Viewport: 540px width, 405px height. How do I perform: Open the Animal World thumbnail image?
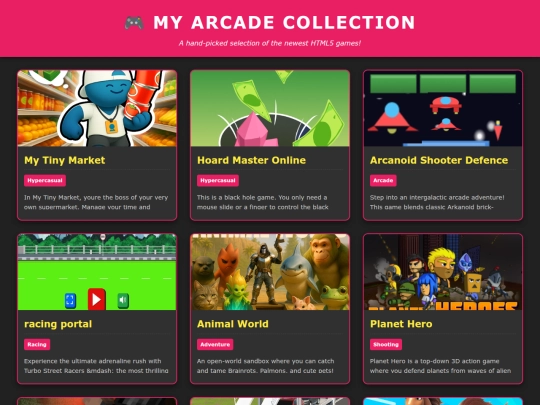point(270,272)
